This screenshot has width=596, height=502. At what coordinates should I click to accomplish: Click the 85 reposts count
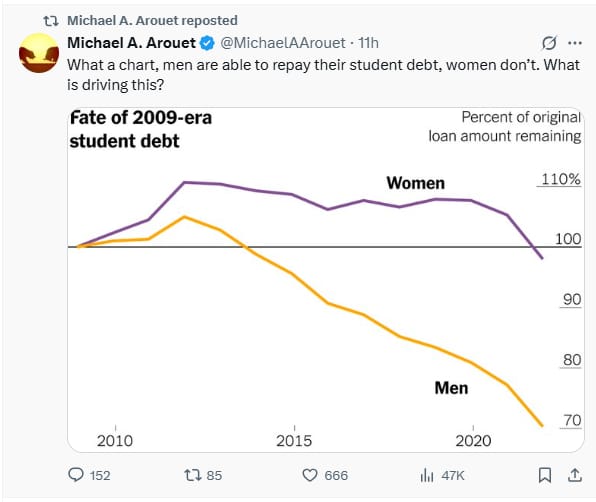[214, 475]
